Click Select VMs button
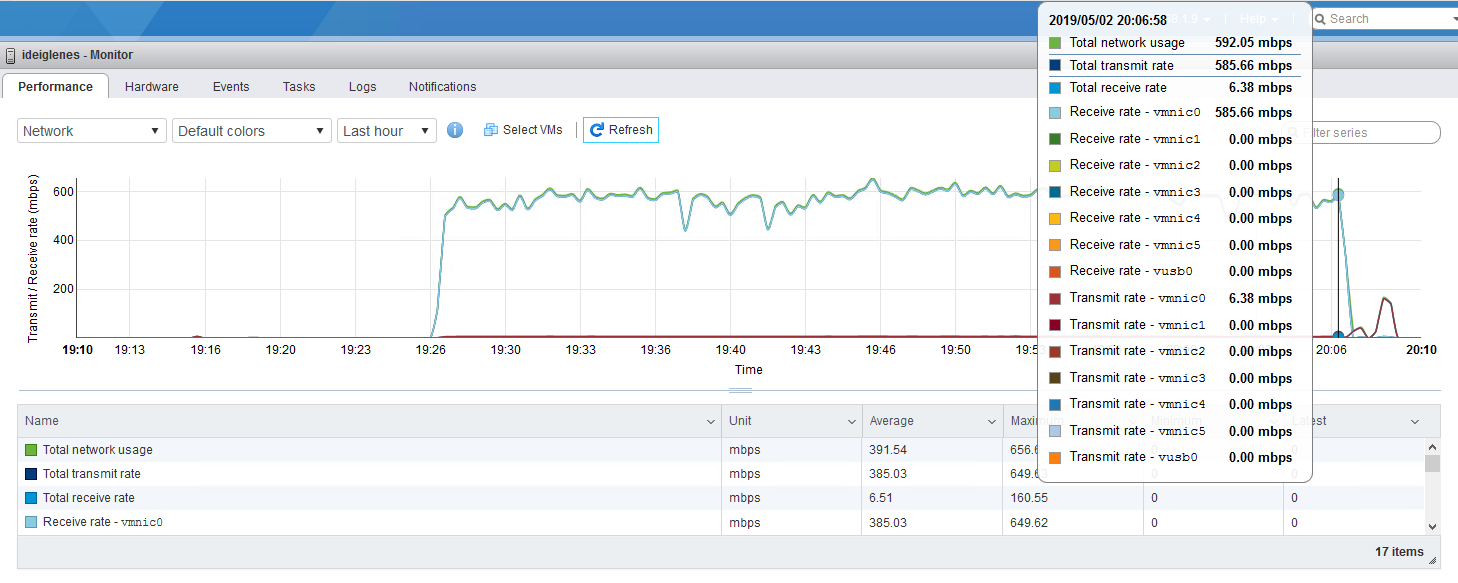The width and height of the screenshot is (1458, 583). tap(523, 130)
